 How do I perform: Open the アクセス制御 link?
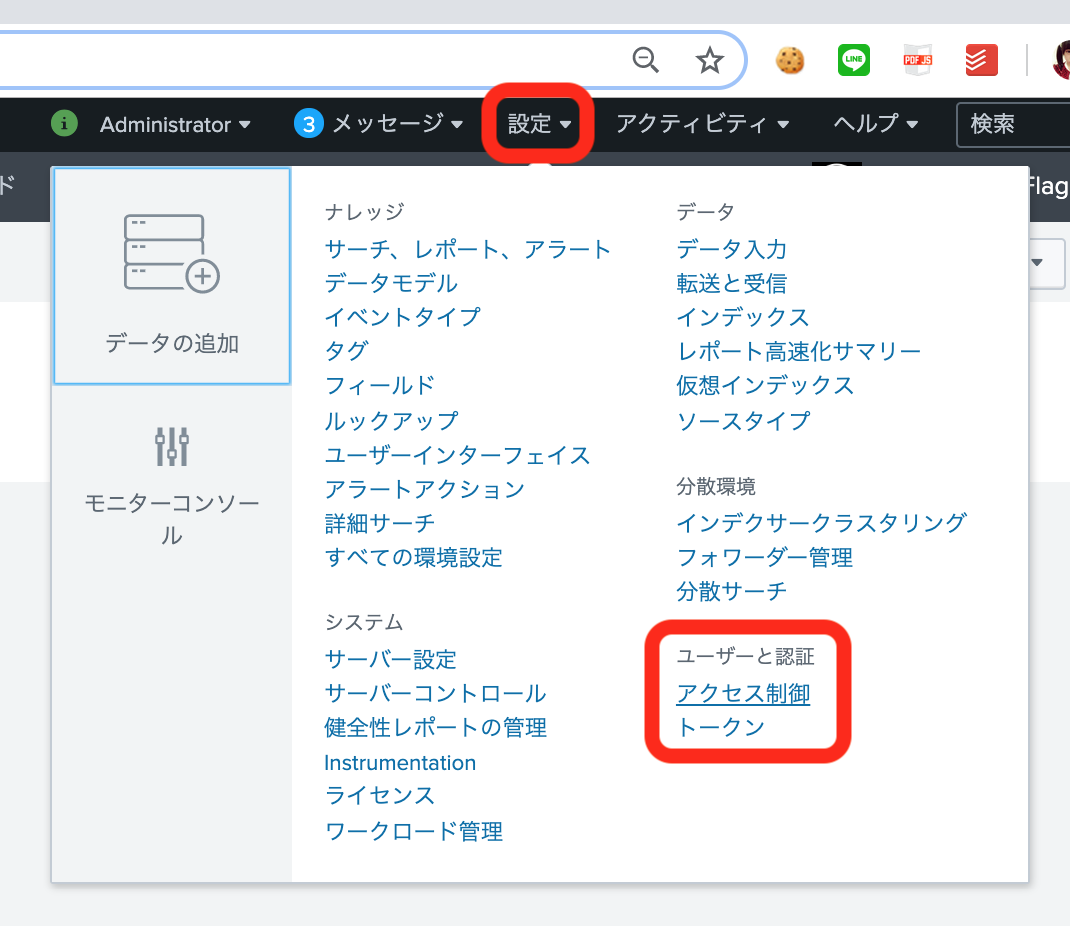click(x=743, y=694)
